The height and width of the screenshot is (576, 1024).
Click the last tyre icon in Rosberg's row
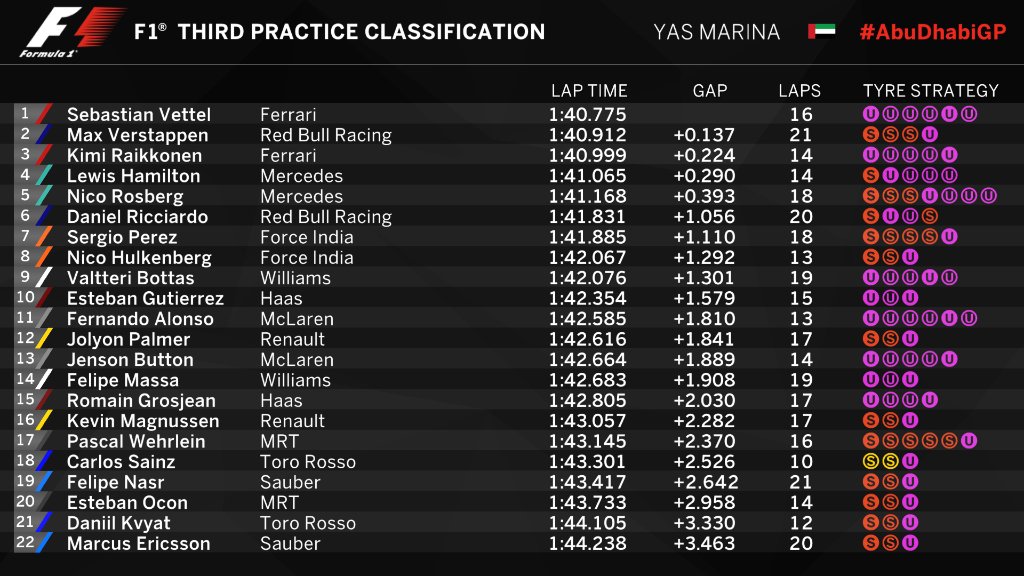989,196
